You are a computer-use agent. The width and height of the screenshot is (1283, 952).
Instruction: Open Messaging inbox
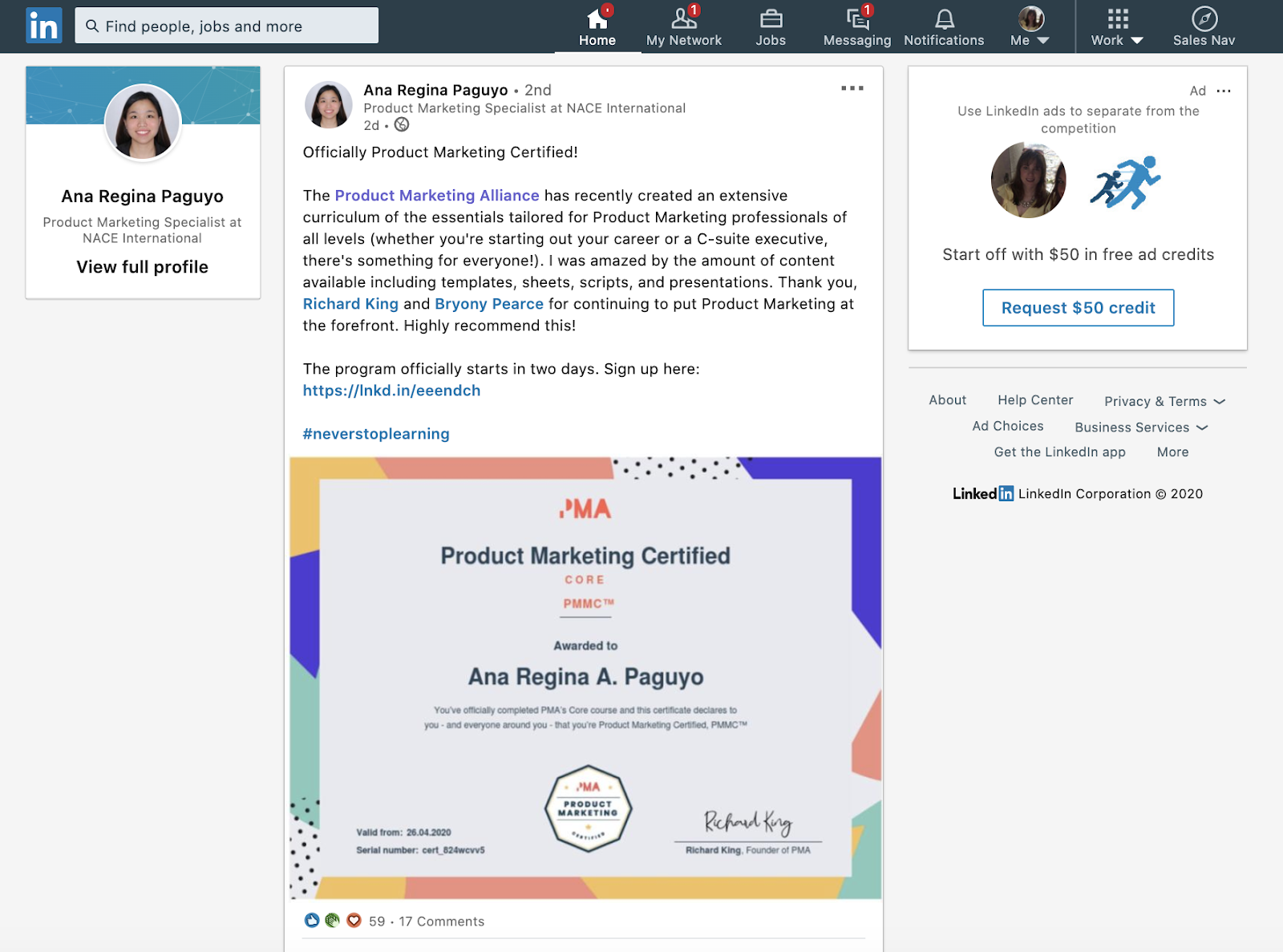857,27
